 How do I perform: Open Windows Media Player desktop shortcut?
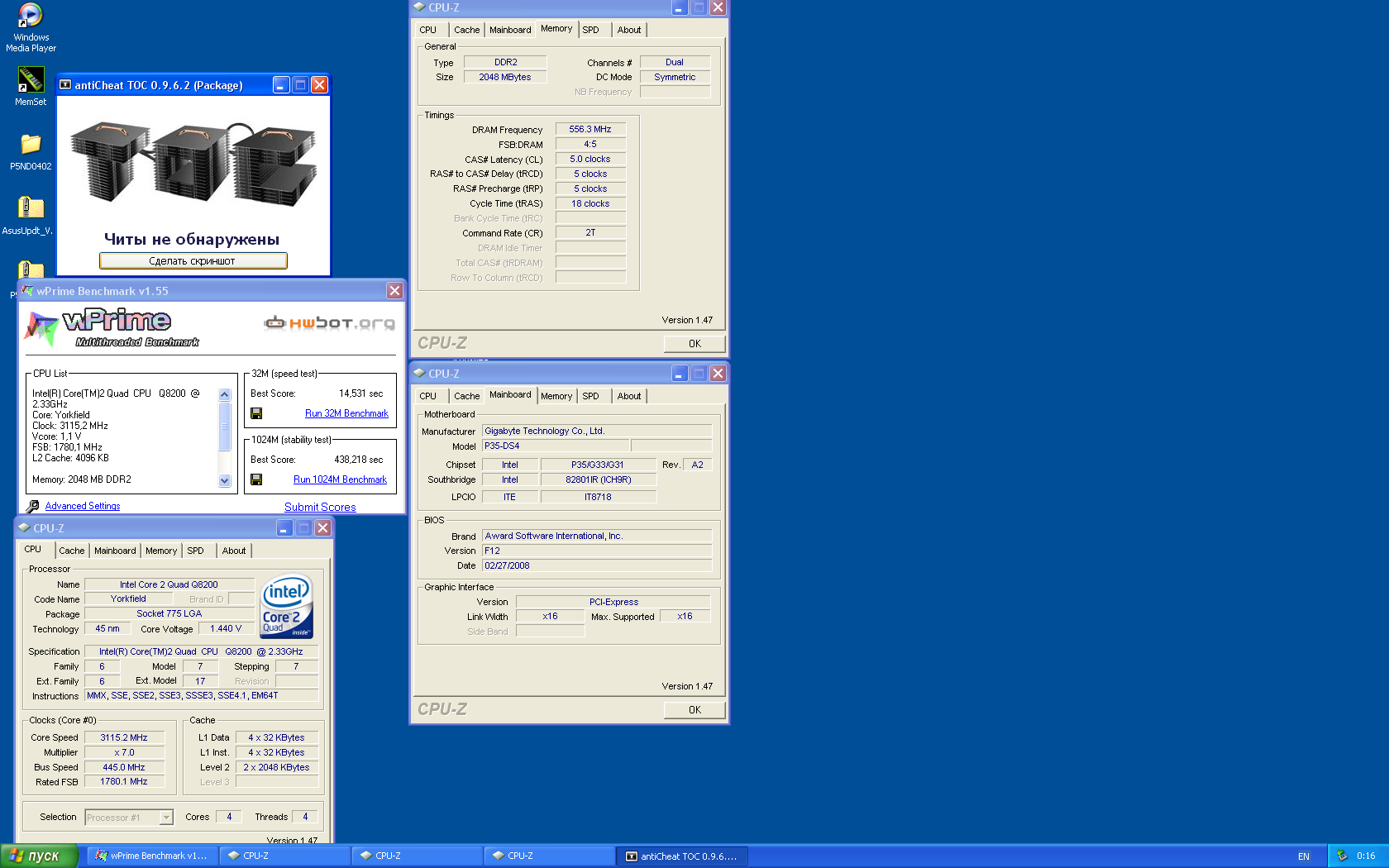pos(31,26)
